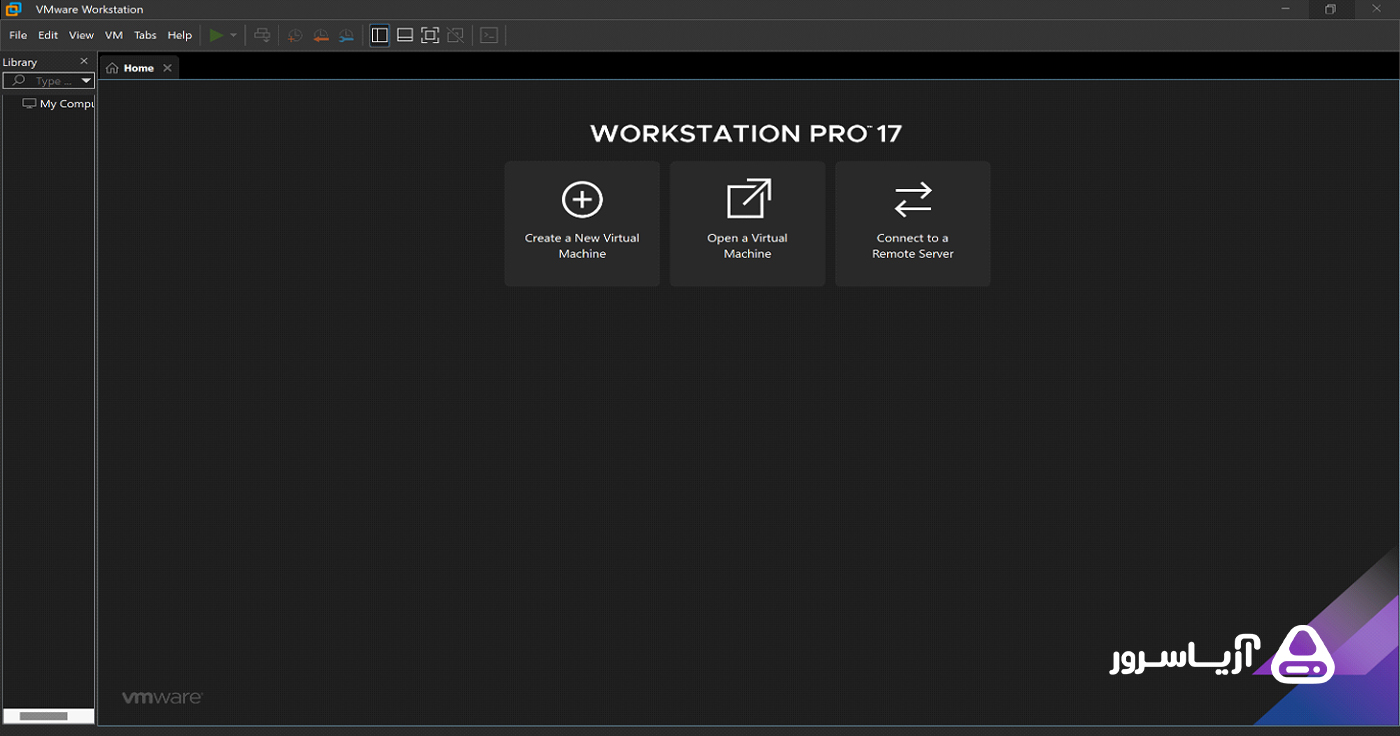1400x736 pixels.
Task: Open the power options dropdown arrow
Action: click(x=234, y=35)
